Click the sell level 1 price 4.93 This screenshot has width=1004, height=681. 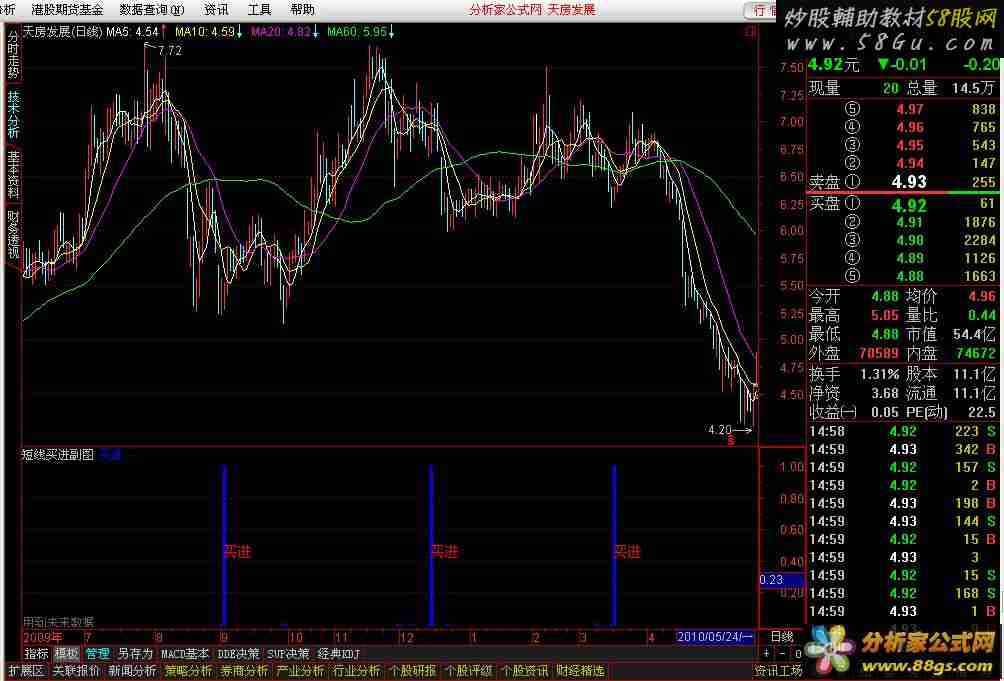[x=909, y=182]
